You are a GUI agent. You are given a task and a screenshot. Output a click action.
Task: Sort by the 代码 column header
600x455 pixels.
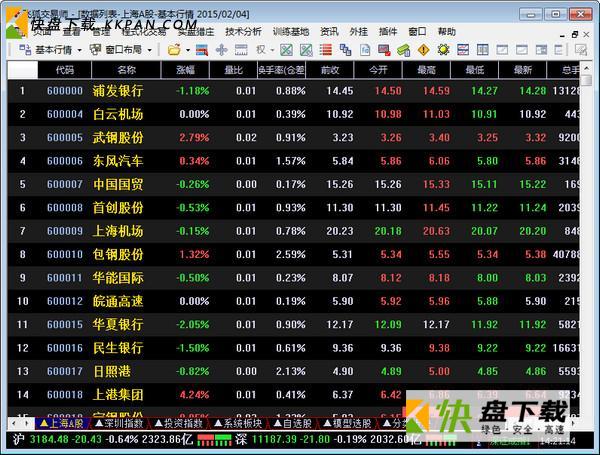(x=65, y=70)
